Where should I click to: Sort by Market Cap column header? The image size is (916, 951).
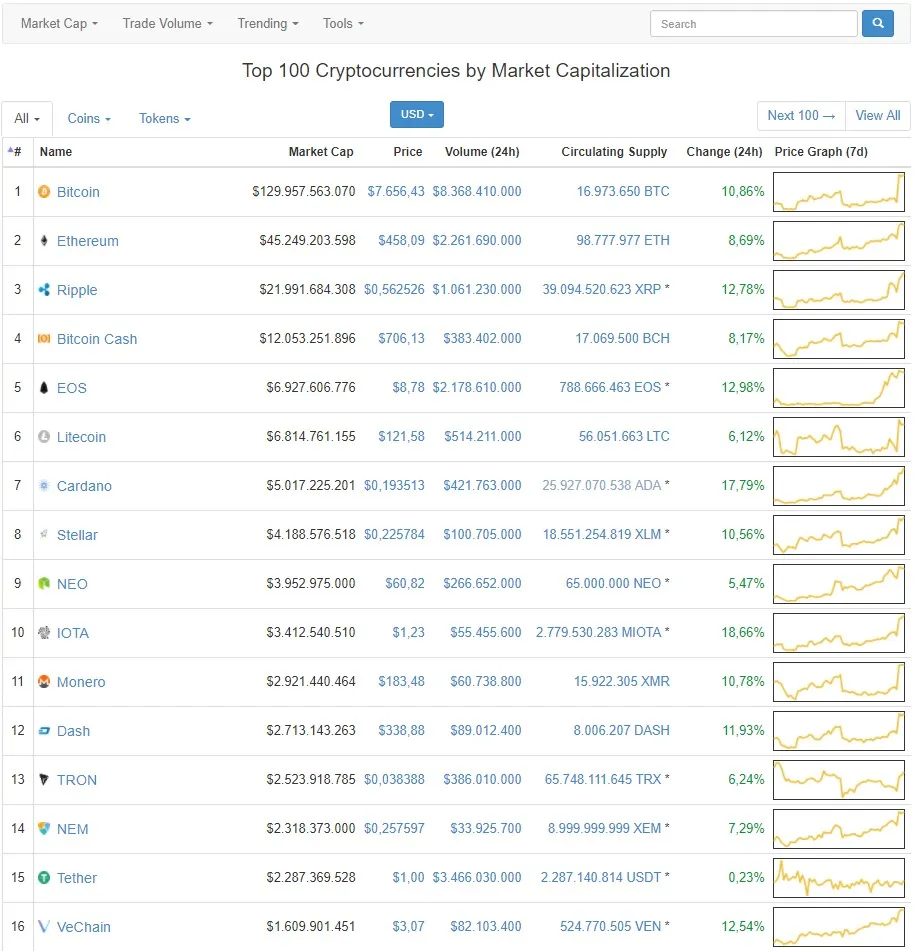(321, 152)
